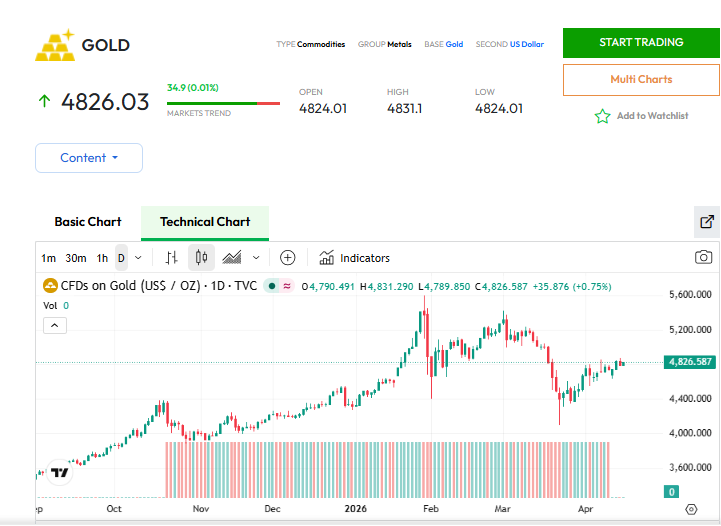Open chart settings gear at bottom right

[691, 509]
